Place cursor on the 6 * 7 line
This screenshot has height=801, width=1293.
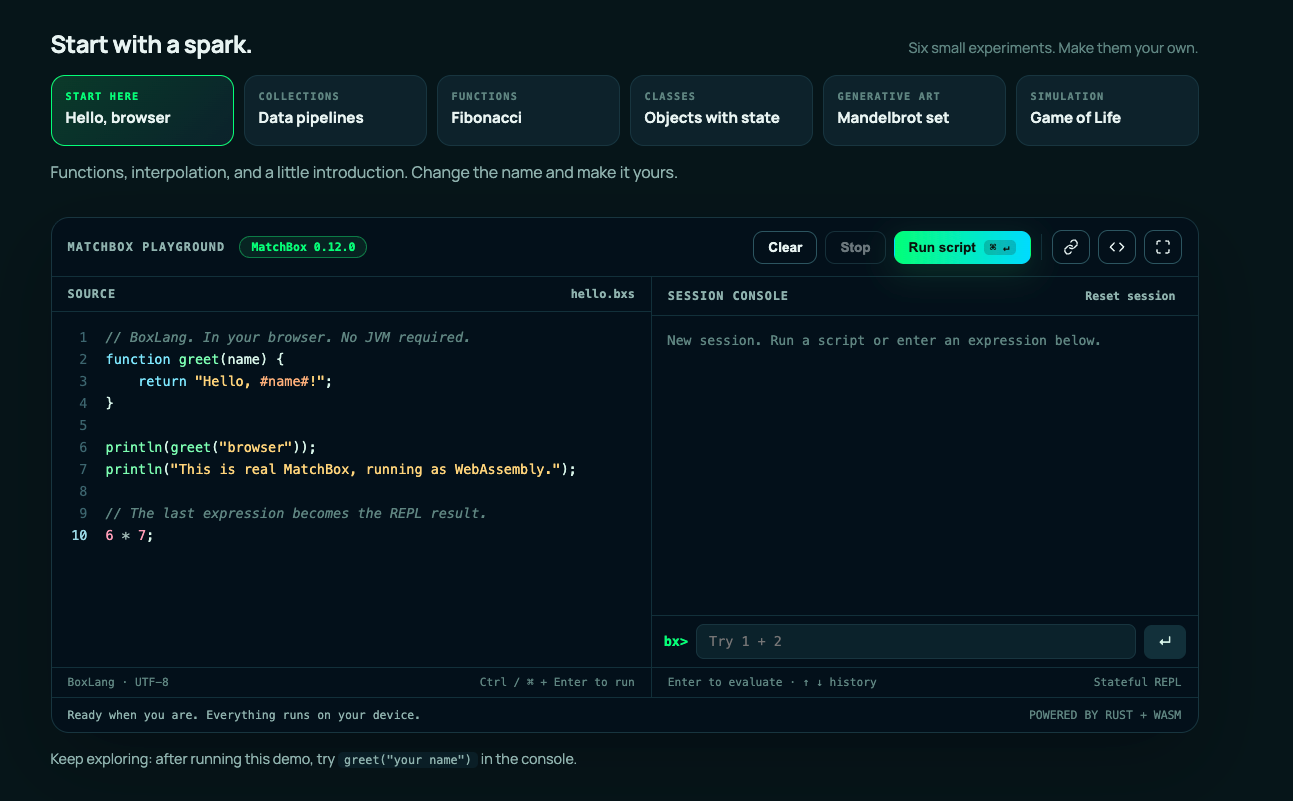point(130,535)
